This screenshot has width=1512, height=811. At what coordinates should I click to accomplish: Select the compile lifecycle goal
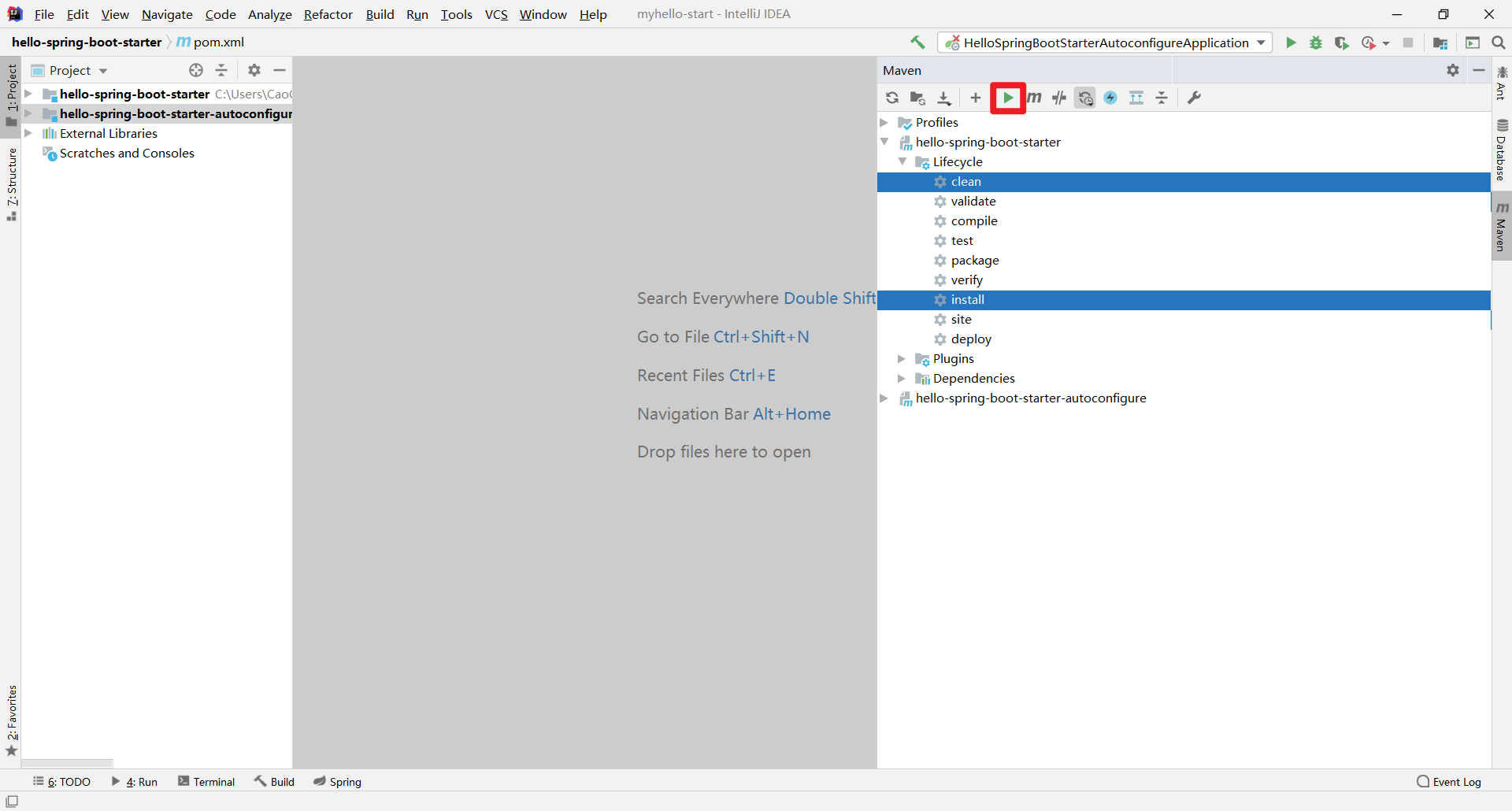click(x=1184, y=221)
